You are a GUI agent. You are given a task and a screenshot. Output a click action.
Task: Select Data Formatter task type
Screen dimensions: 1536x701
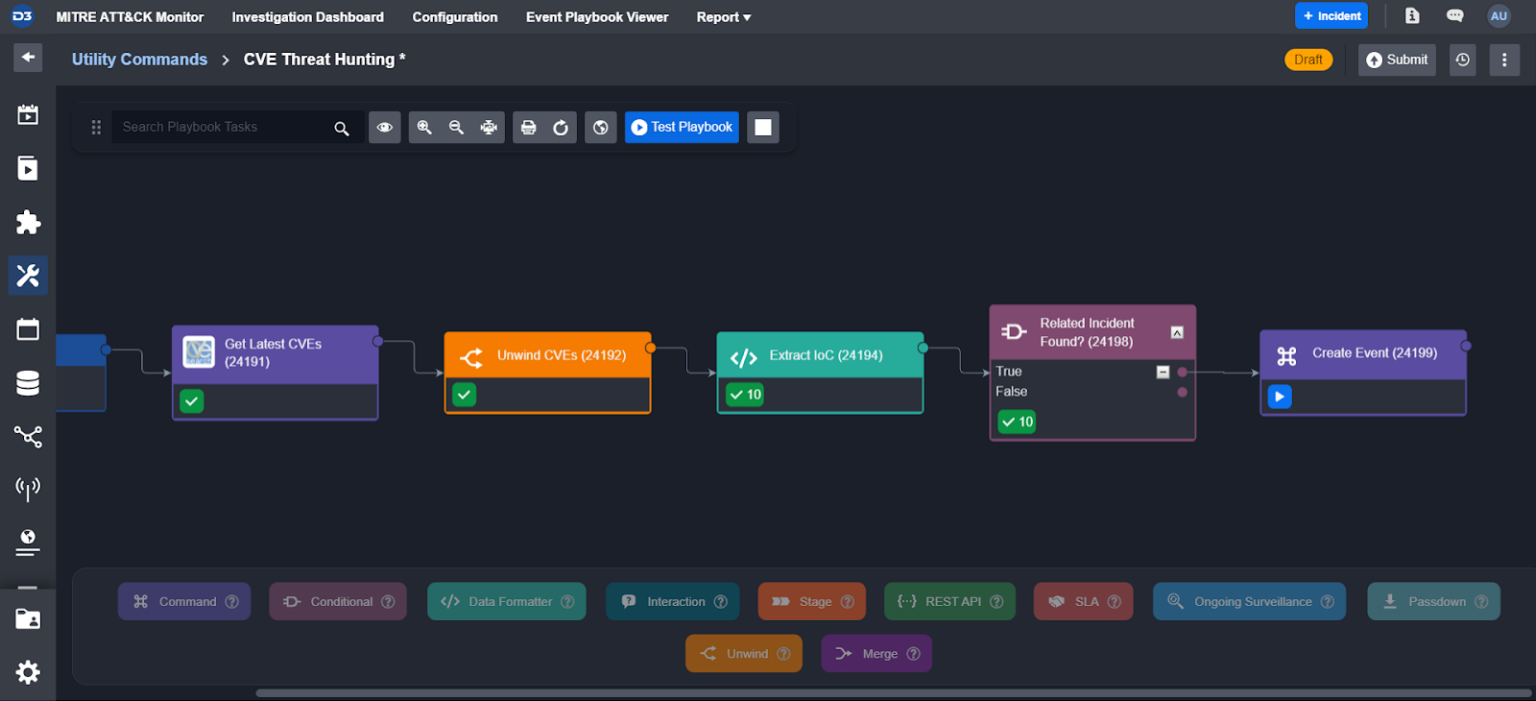[x=507, y=602]
